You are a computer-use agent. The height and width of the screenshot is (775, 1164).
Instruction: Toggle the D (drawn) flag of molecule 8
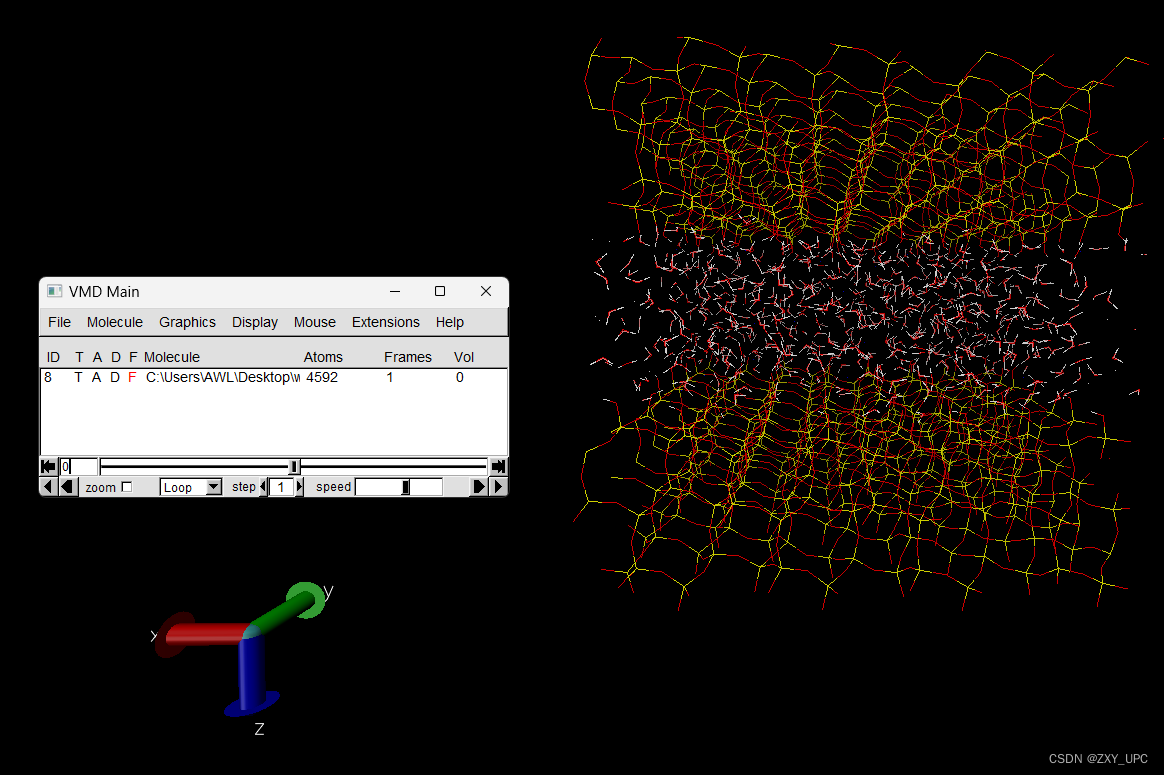[115, 377]
